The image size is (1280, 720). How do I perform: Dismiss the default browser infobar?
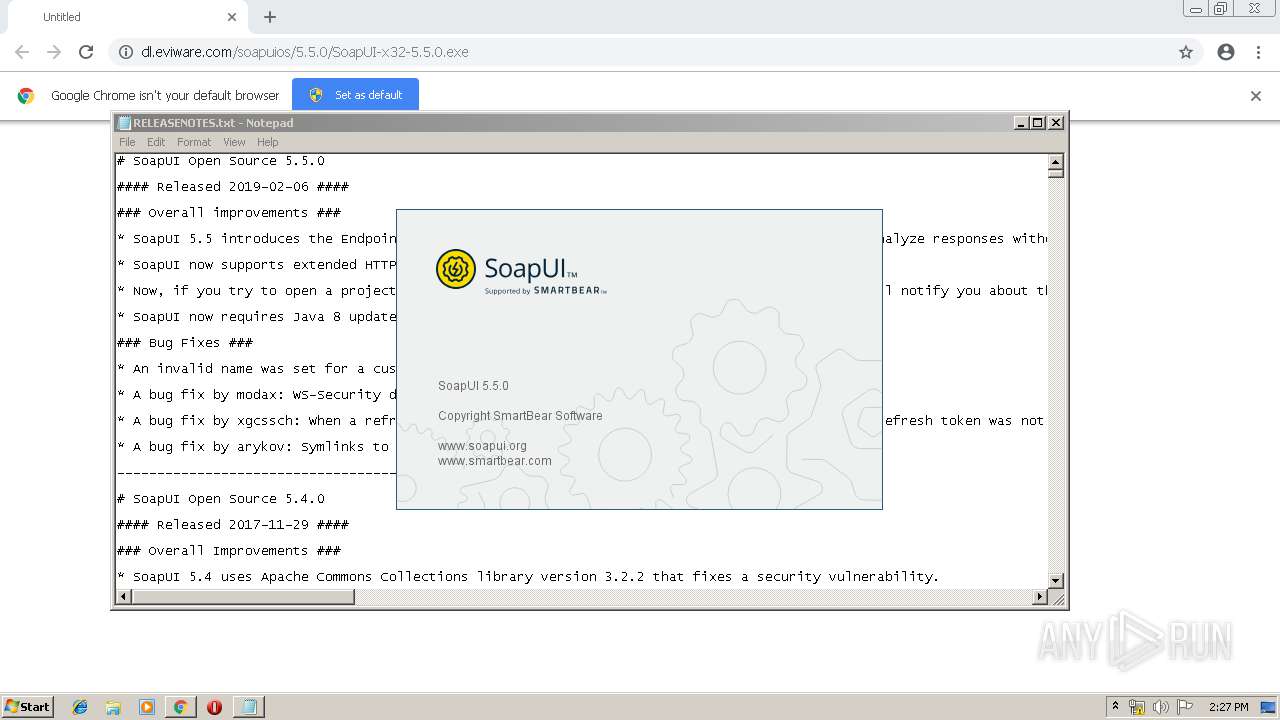click(x=1256, y=96)
